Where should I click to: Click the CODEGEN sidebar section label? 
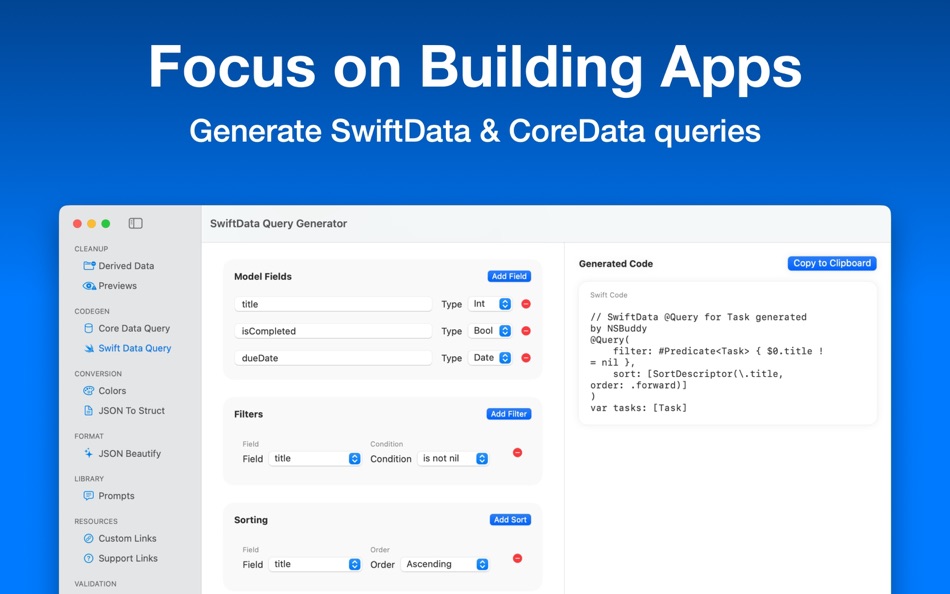coord(92,311)
